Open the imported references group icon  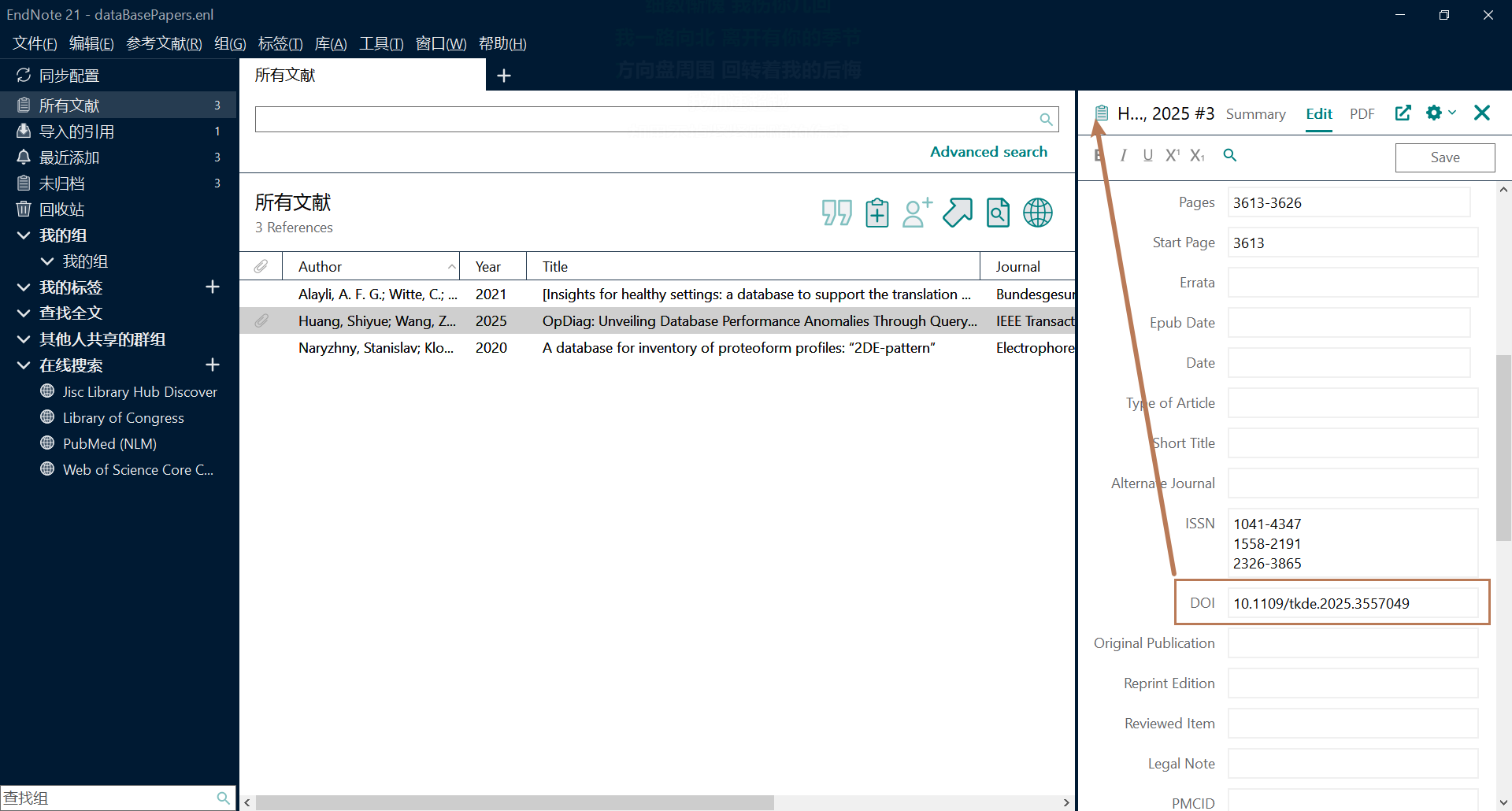(24, 131)
